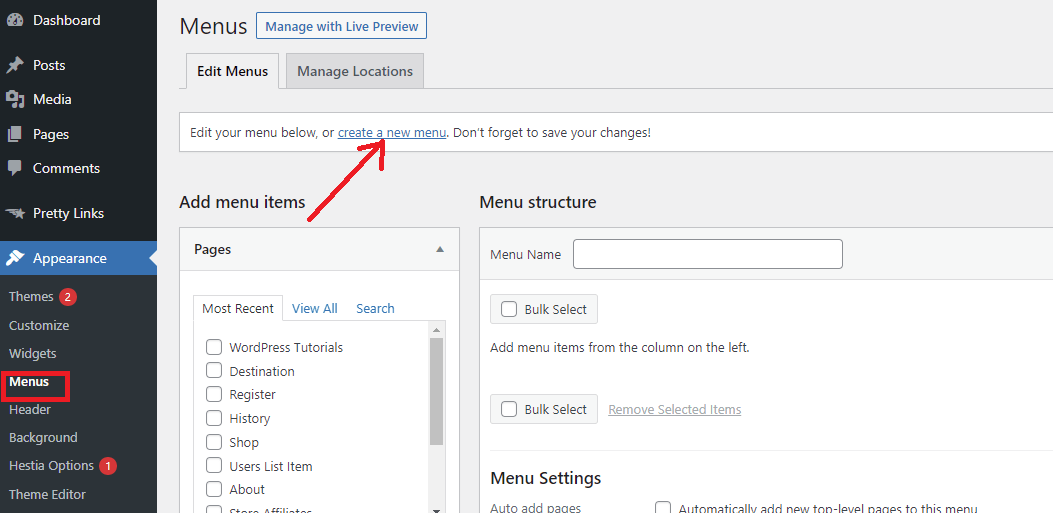Image resolution: width=1053 pixels, height=513 pixels.
Task: Open Themes under Appearance
Action: coord(31,297)
